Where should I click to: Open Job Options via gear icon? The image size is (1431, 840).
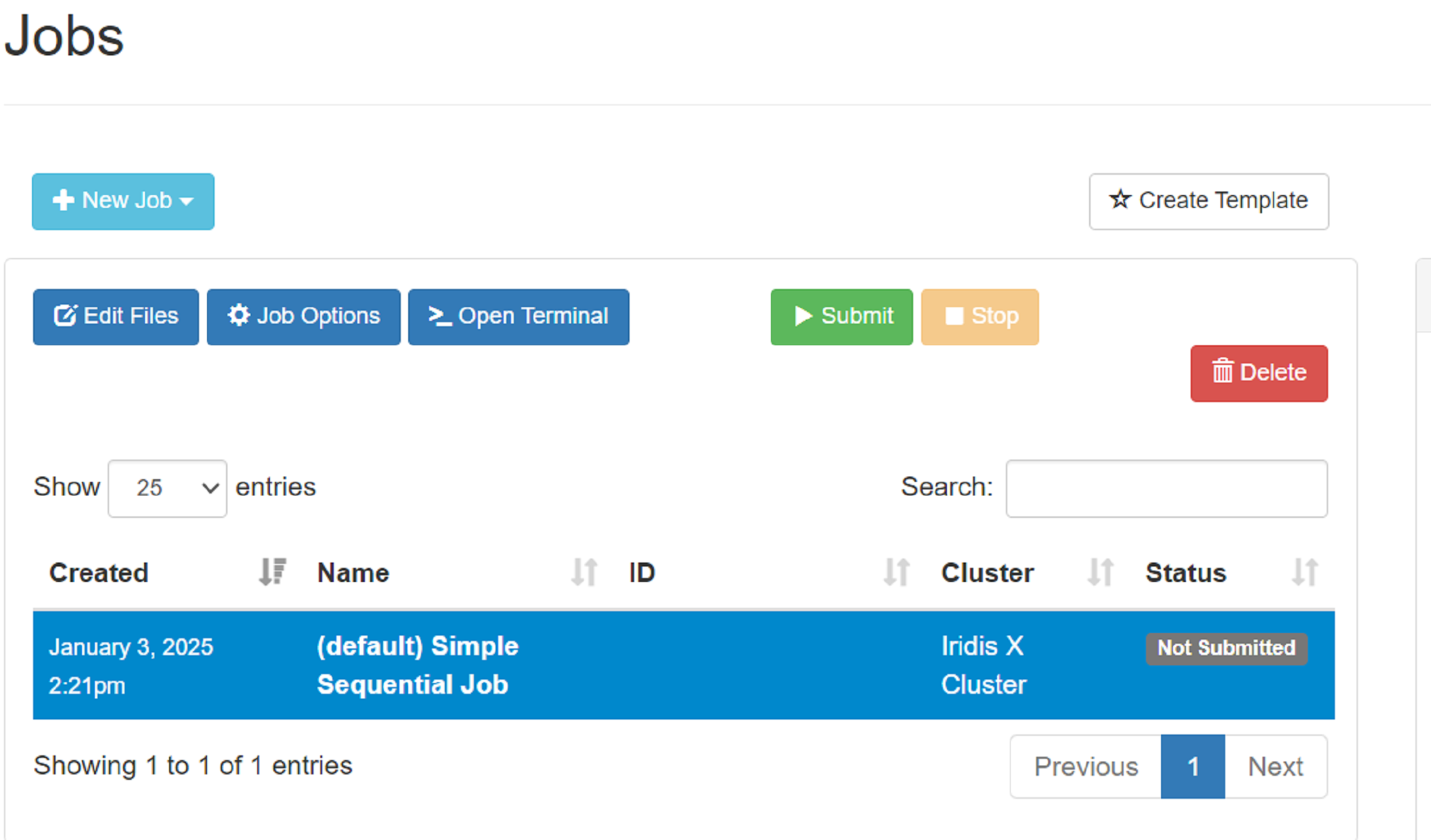pos(238,315)
